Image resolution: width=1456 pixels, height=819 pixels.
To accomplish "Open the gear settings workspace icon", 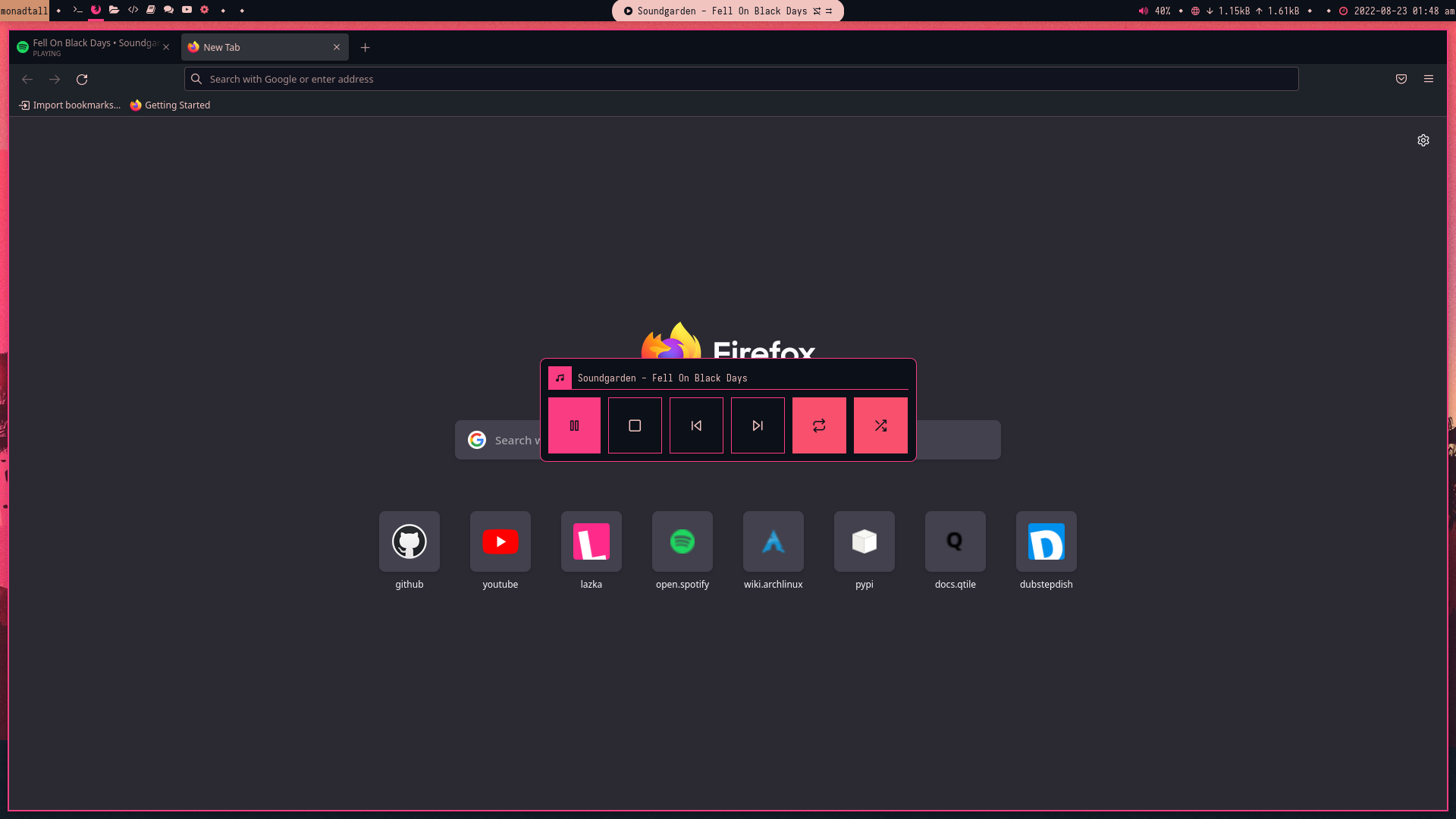I will pyautogui.click(x=204, y=10).
